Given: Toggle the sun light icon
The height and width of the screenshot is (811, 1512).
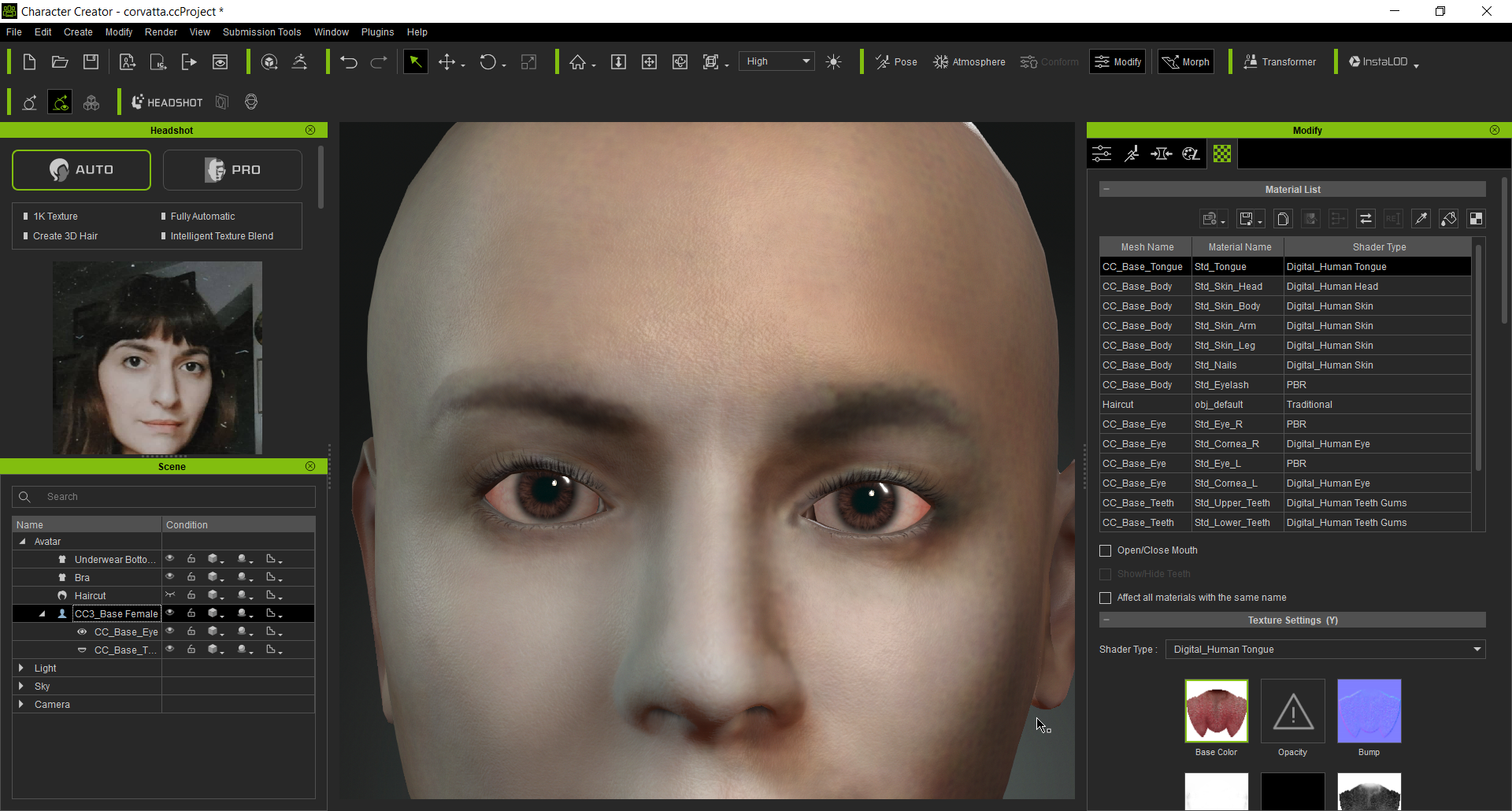Looking at the screenshot, I should pyautogui.click(x=834, y=62).
